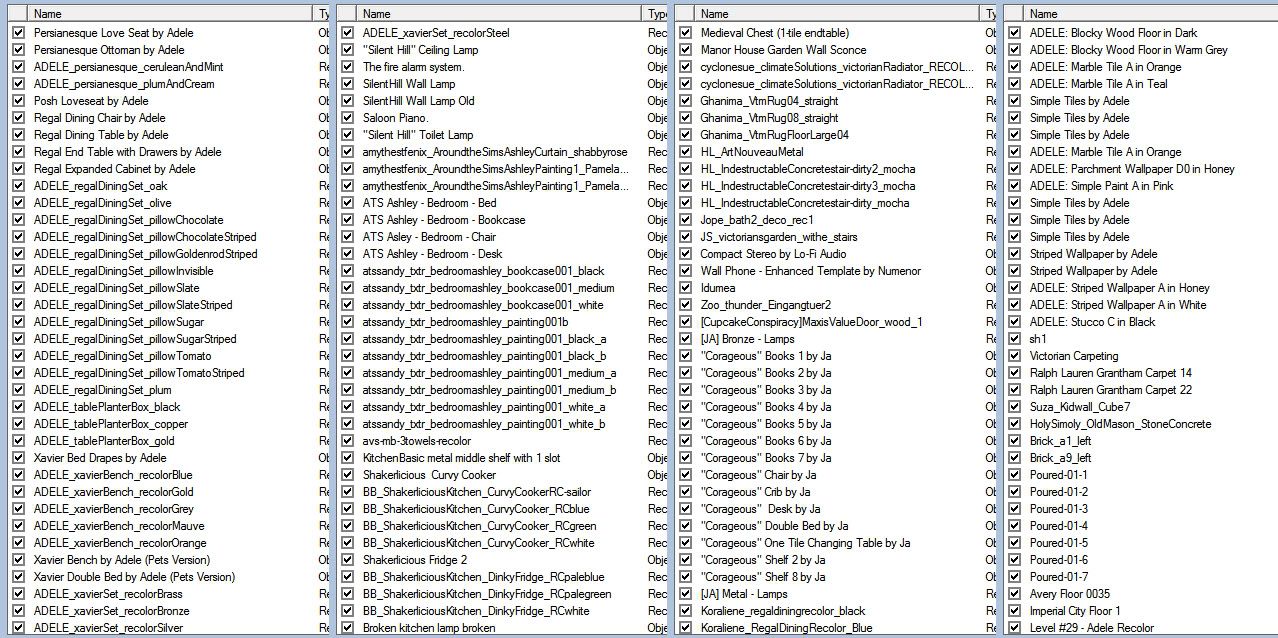This screenshot has width=1278, height=638.
Task: Toggle the Medieval Chest (1-tile endtable) checkbox
Action: (x=685, y=33)
